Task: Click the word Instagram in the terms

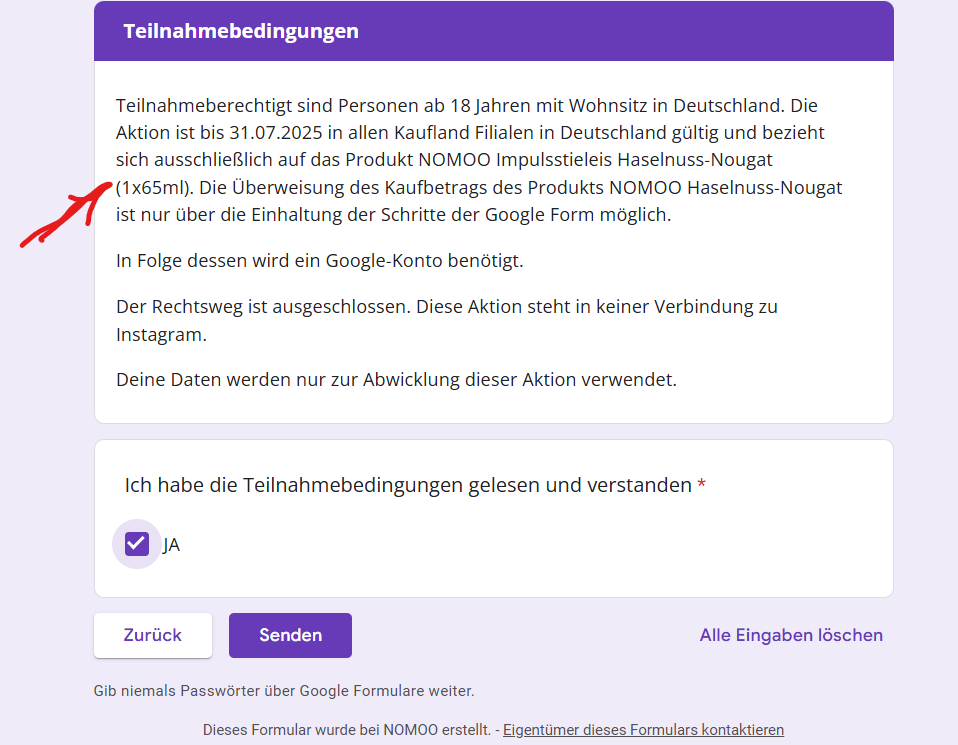Action: click(161, 334)
